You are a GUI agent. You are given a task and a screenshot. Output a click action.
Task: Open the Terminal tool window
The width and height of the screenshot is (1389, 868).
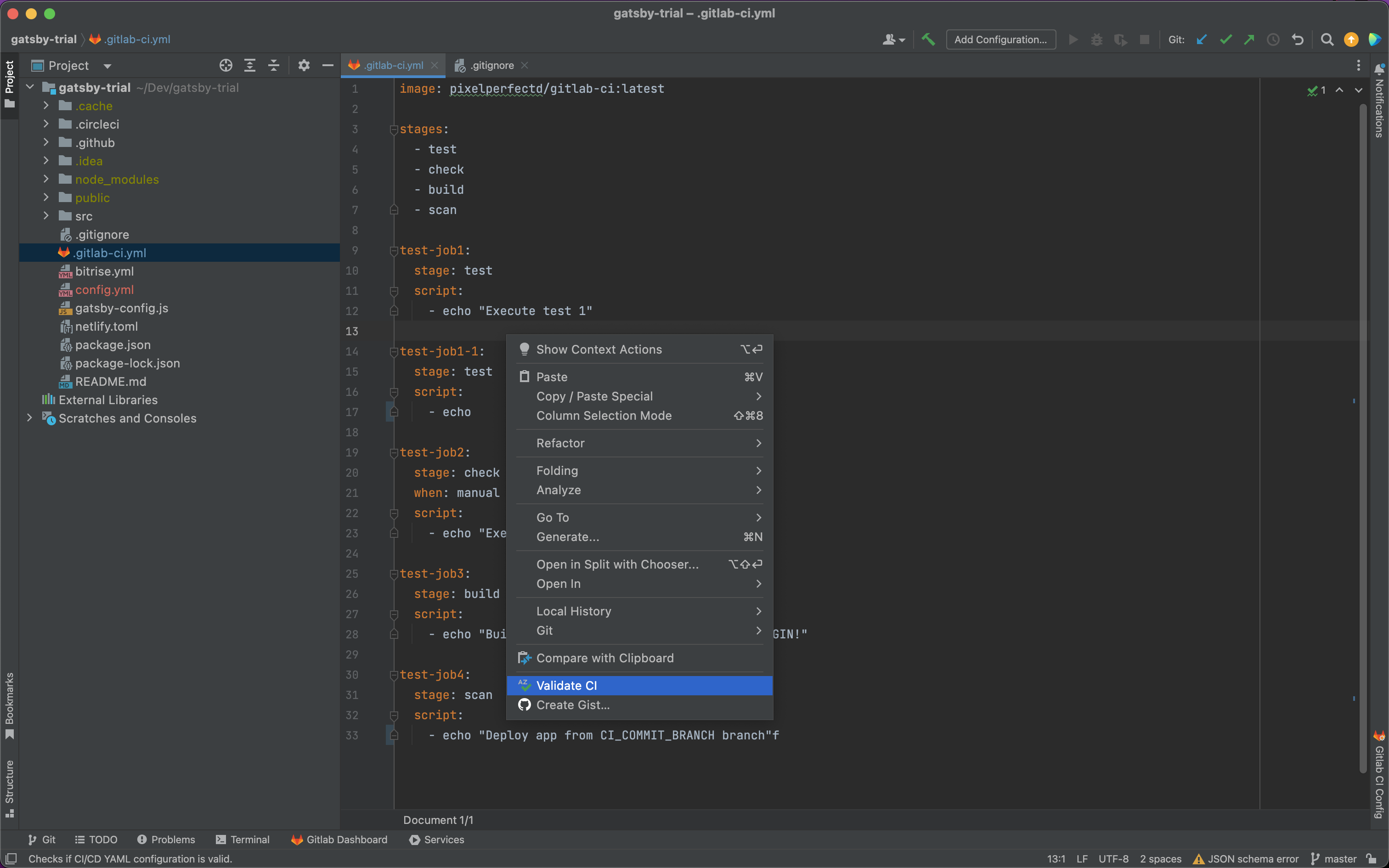click(x=242, y=840)
